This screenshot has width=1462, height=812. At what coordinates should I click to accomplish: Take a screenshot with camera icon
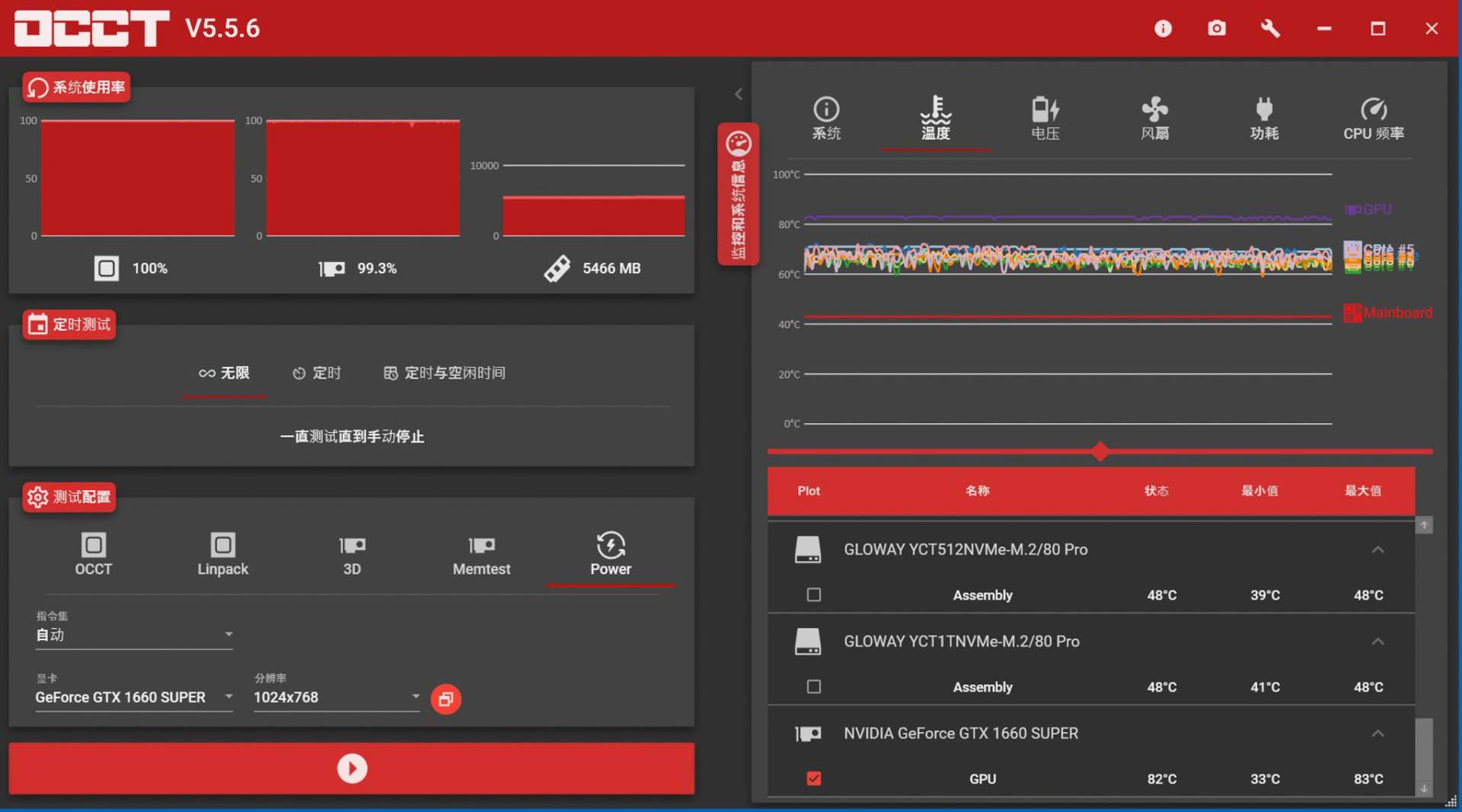coord(1217,29)
